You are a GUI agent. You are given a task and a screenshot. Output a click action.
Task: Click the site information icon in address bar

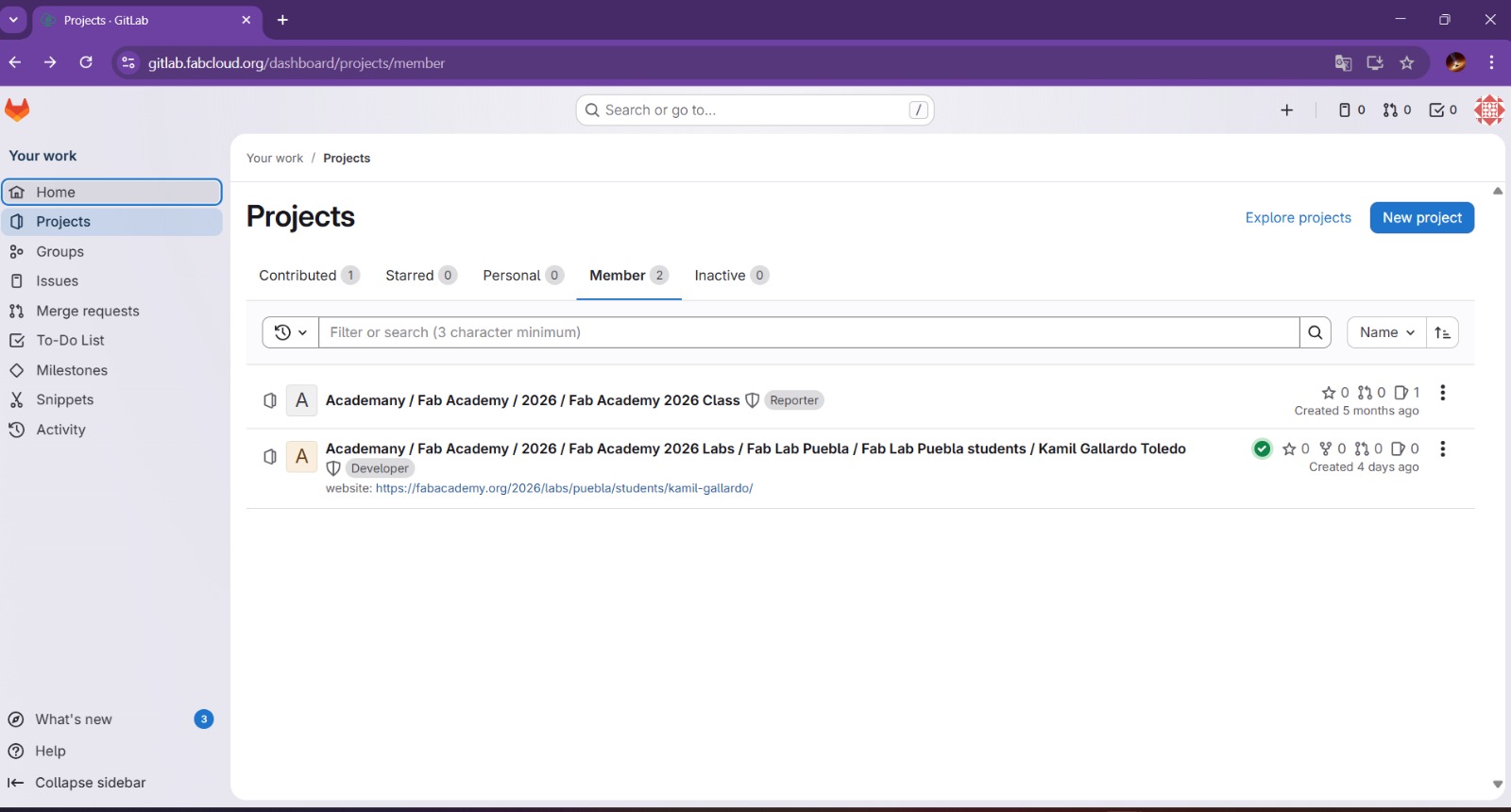[128, 63]
